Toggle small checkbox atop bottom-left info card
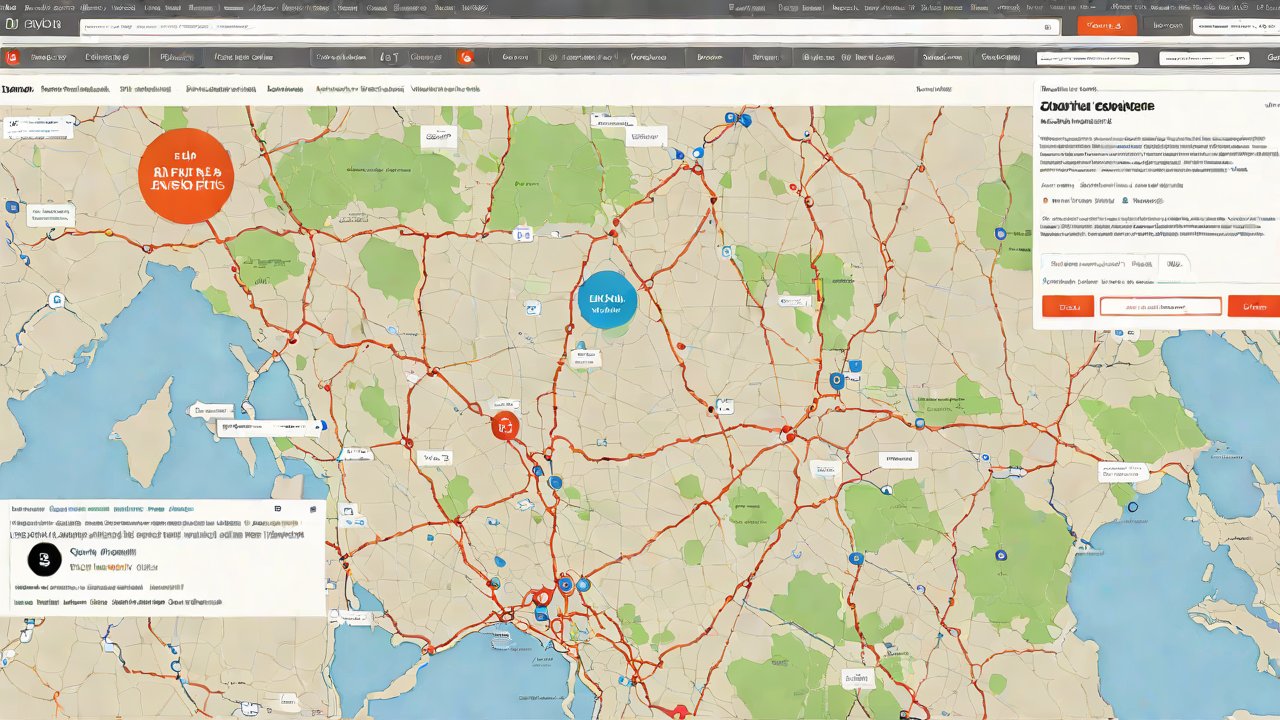The image size is (1280, 720). pyautogui.click(x=313, y=509)
